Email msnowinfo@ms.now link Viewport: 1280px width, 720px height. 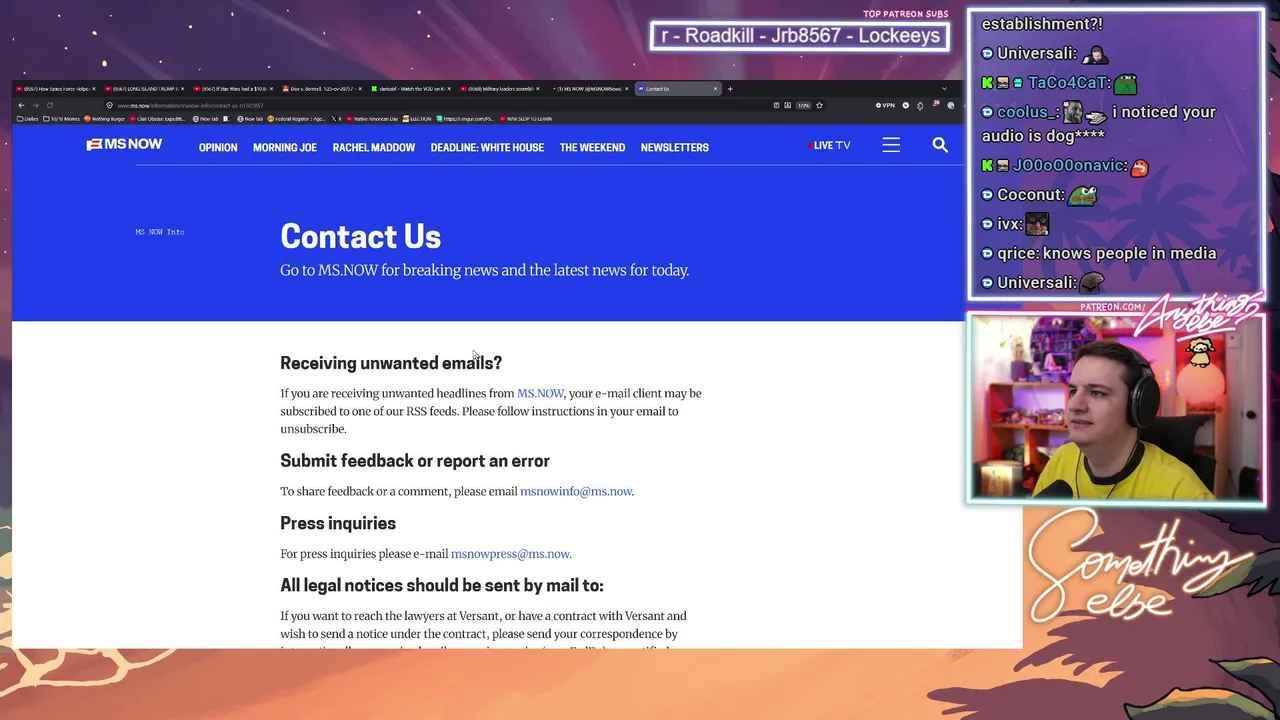tap(576, 491)
